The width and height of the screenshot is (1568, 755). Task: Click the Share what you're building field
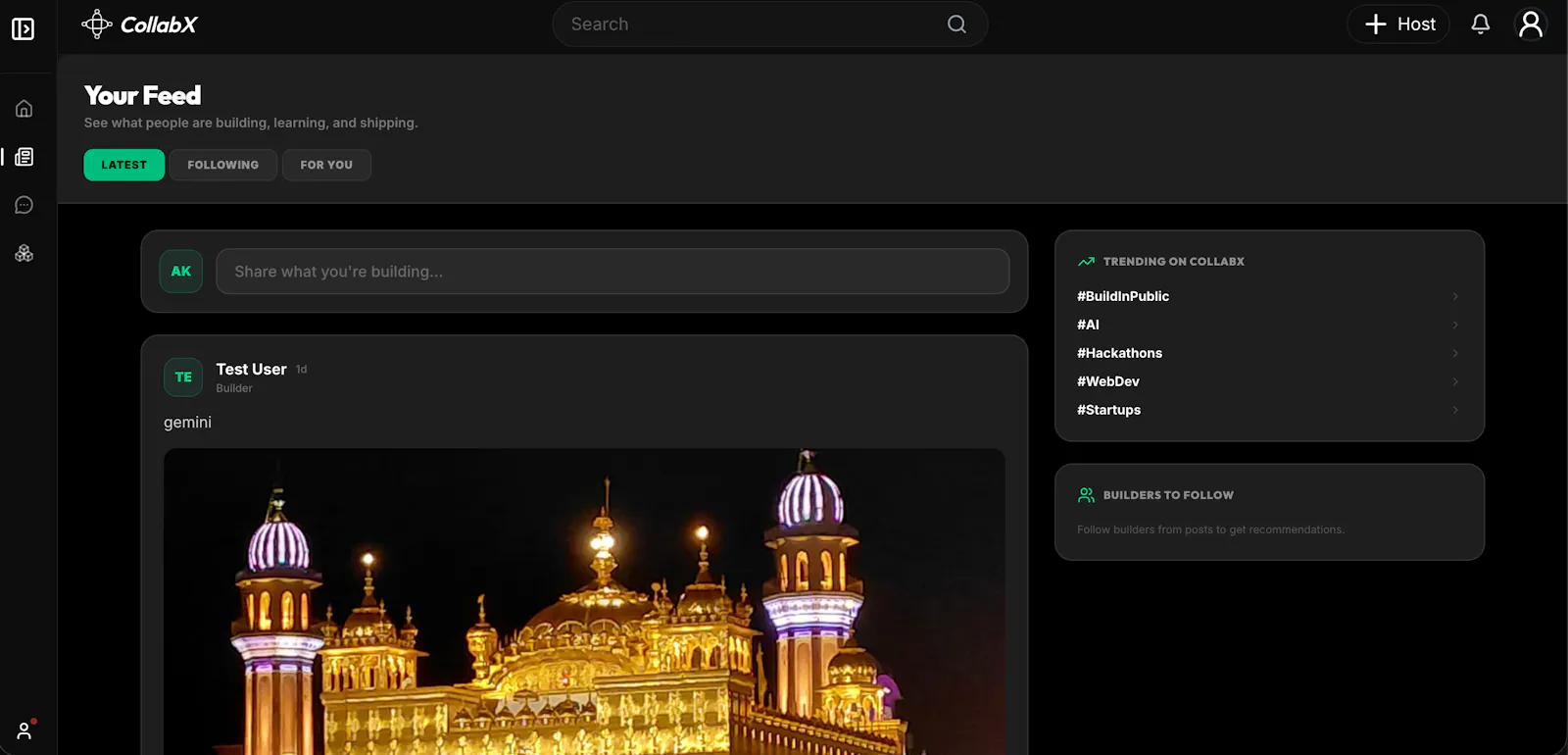click(613, 272)
